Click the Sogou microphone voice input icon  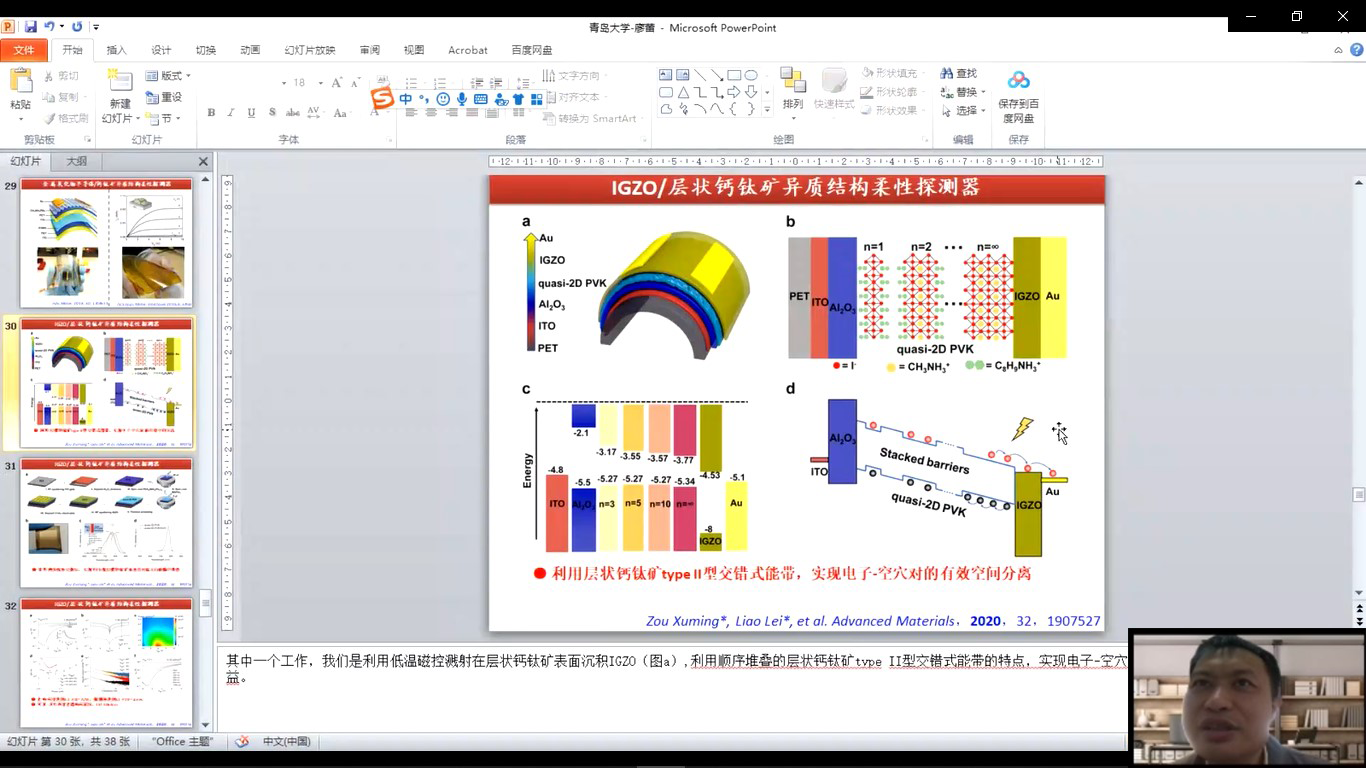(x=462, y=99)
